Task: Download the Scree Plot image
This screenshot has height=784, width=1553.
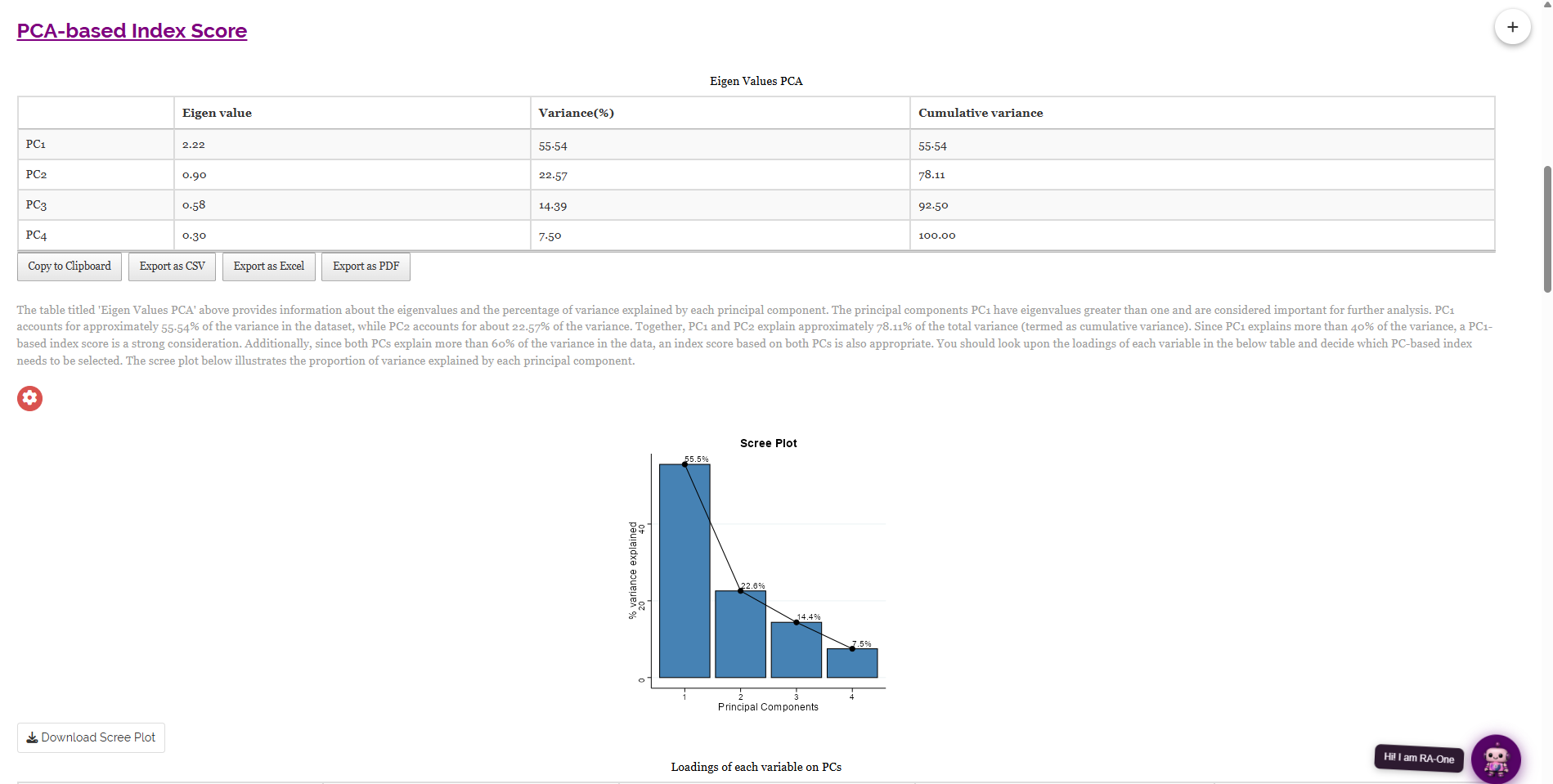Action: [x=91, y=737]
